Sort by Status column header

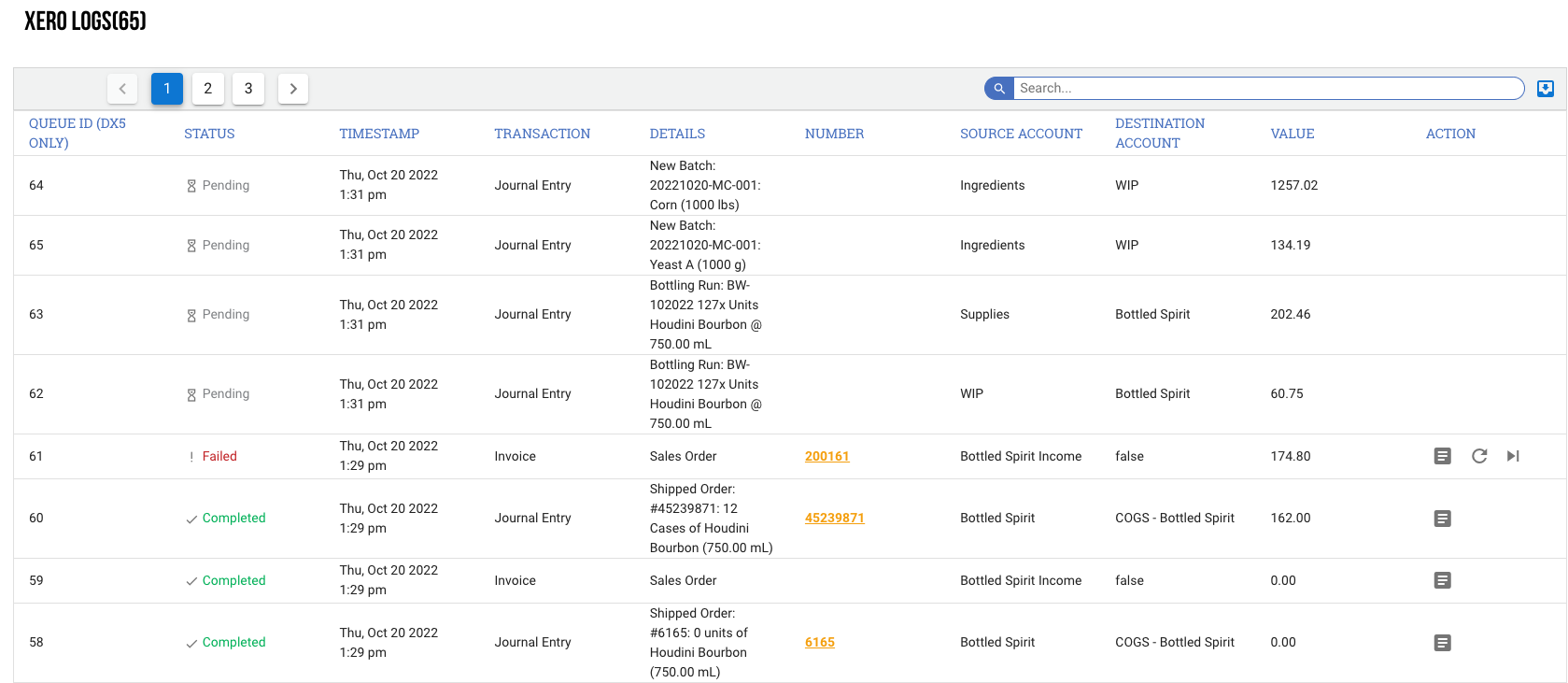[209, 134]
